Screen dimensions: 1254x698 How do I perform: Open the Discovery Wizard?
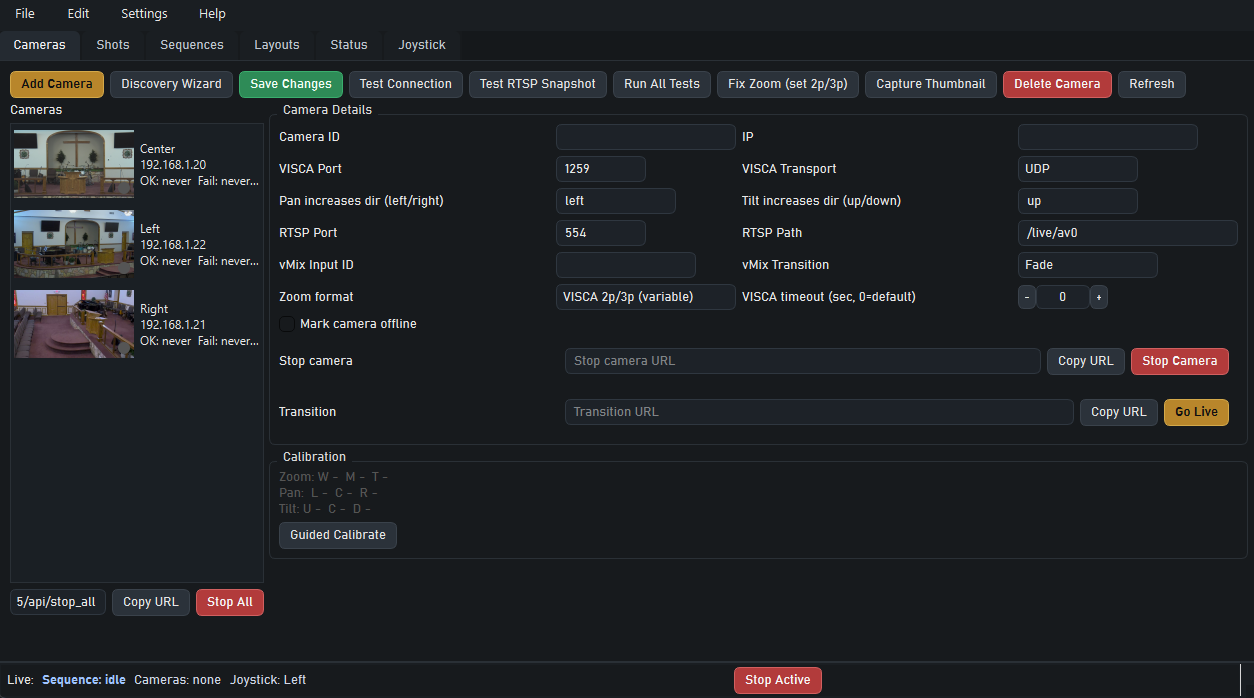[x=171, y=84]
